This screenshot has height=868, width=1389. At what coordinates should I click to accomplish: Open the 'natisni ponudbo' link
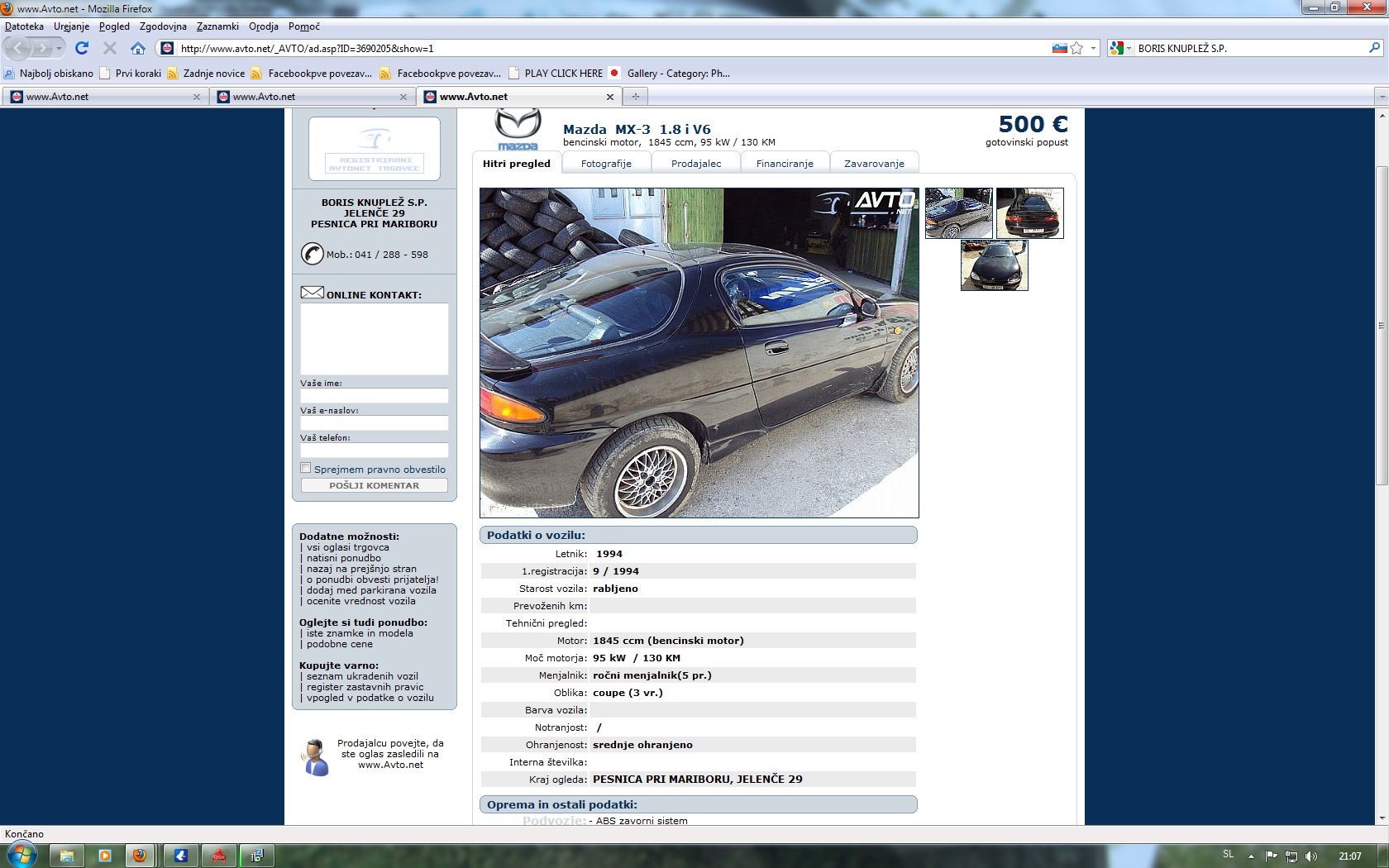344,558
